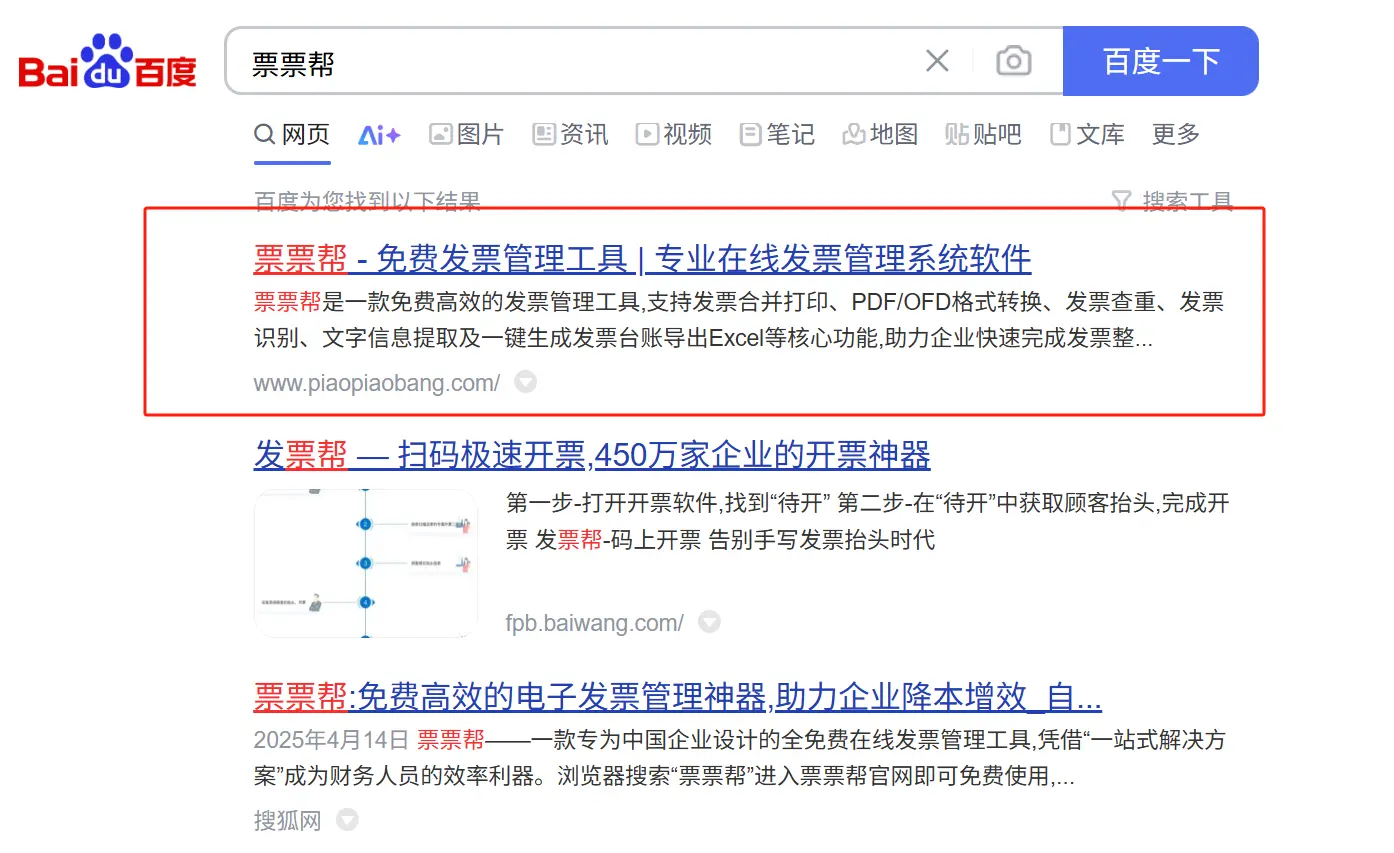Click the 百度一下 search button
The image size is (1394, 853).
pyautogui.click(x=1160, y=62)
